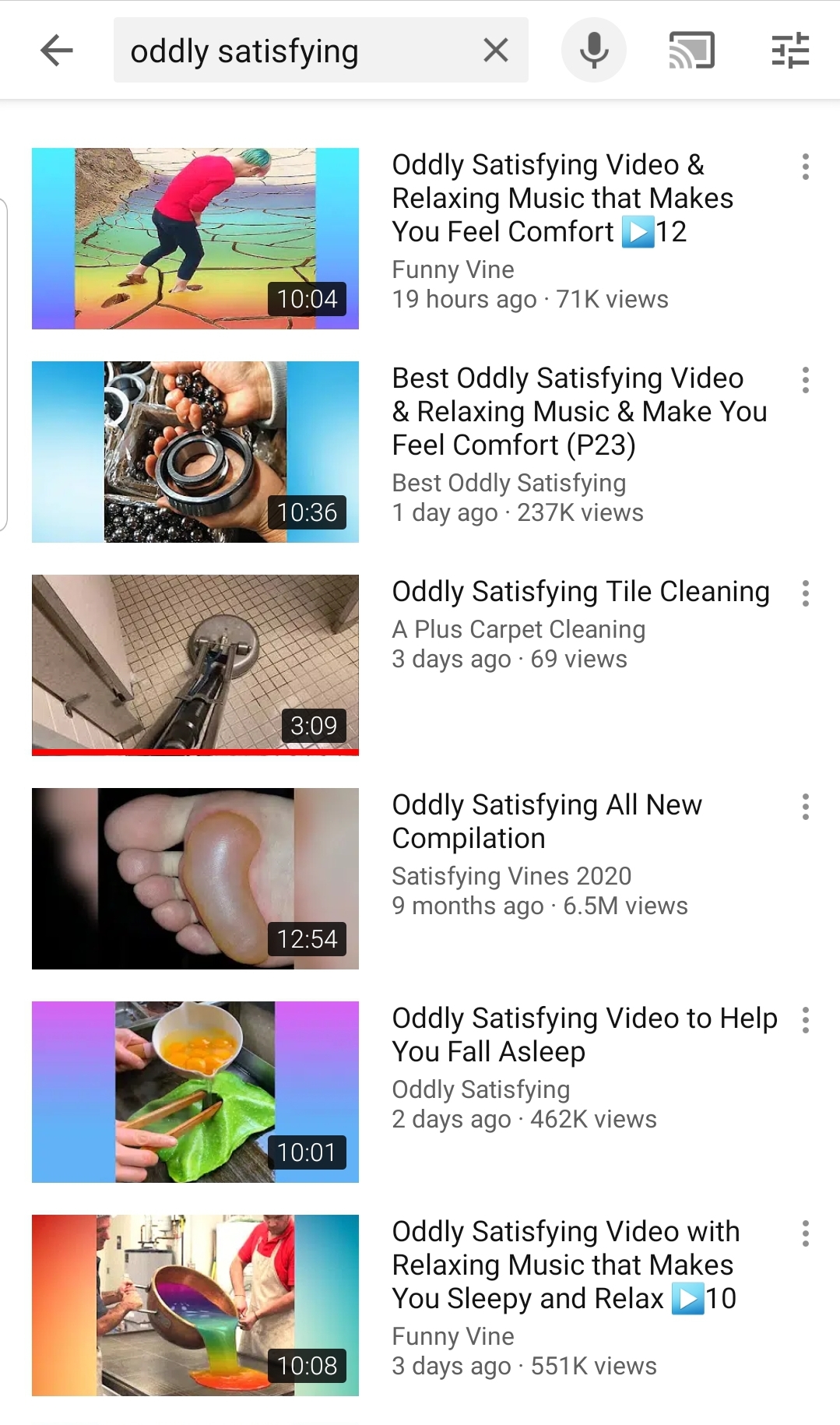Open the rainbow cracked ground thumbnail
840x1425 pixels.
(x=195, y=238)
